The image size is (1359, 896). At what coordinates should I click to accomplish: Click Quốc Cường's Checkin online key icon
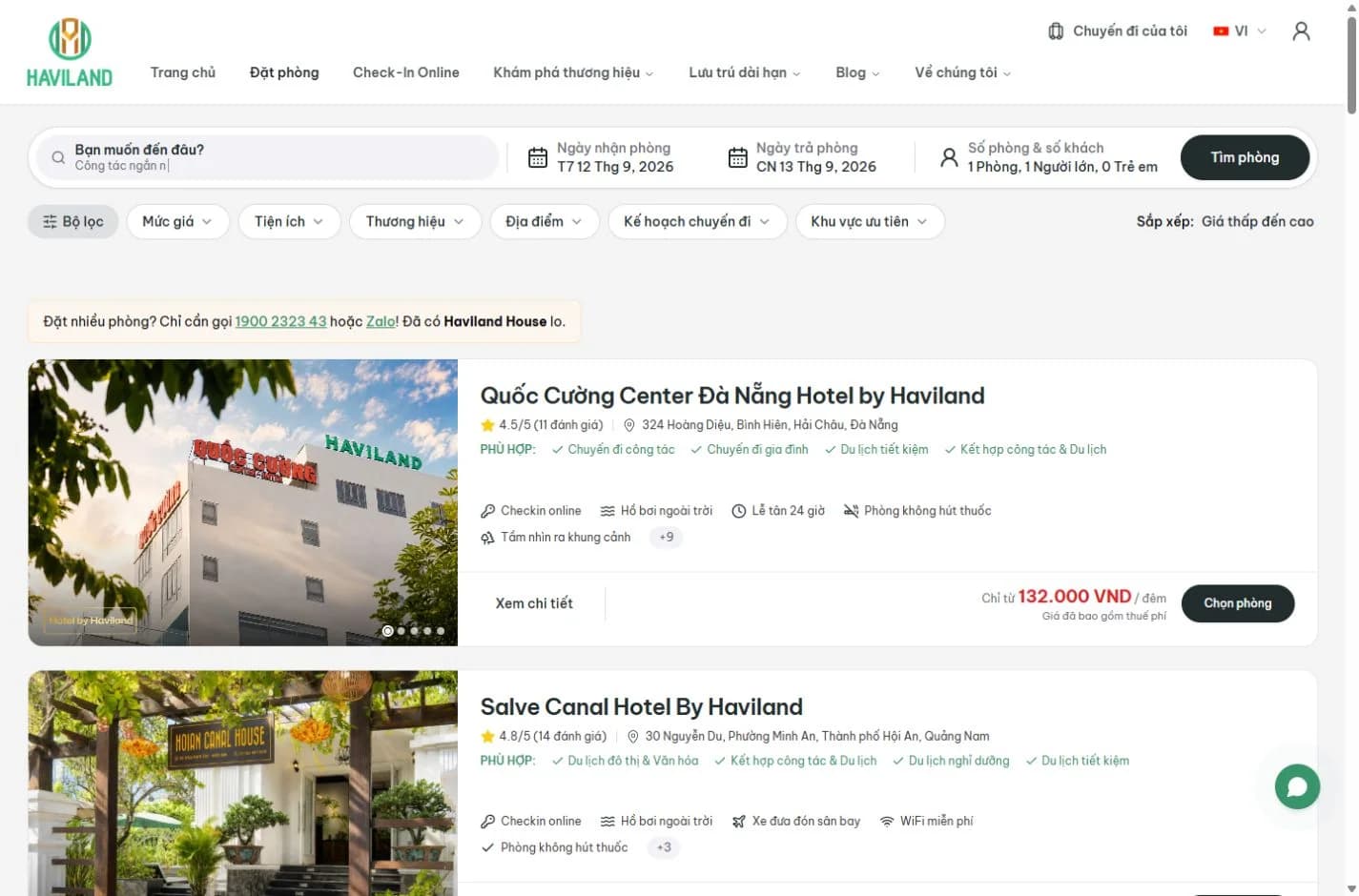pos(487,511)
